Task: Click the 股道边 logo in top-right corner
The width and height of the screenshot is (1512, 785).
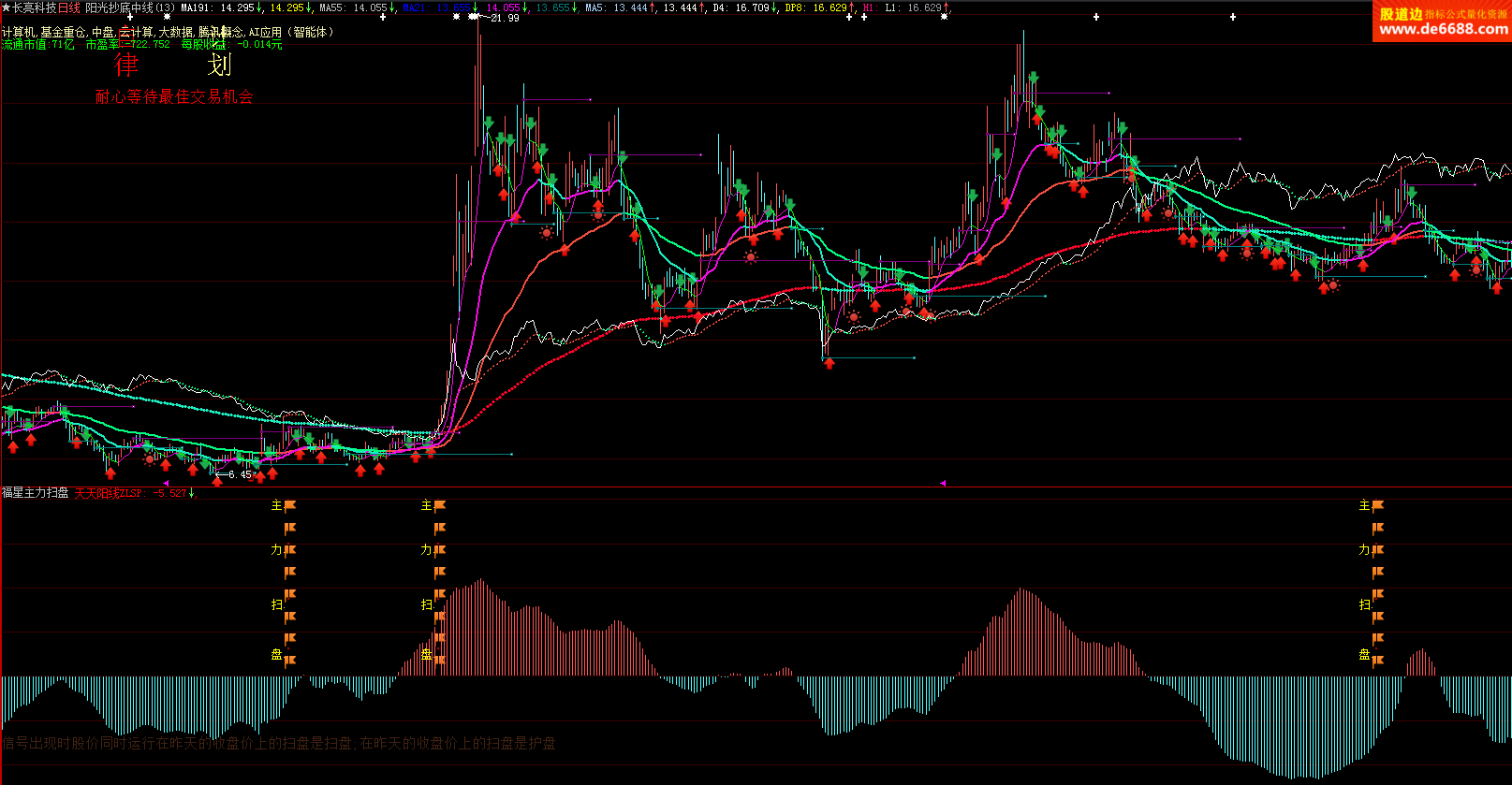Action: point(1401,13)
